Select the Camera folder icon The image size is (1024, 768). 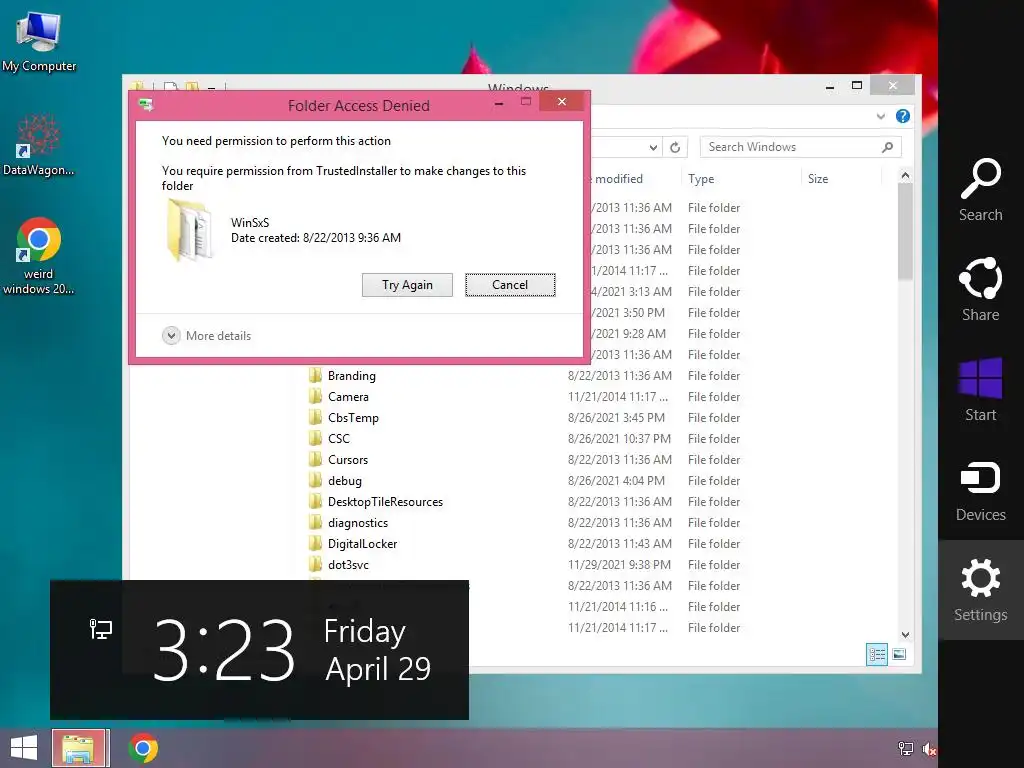315,396
